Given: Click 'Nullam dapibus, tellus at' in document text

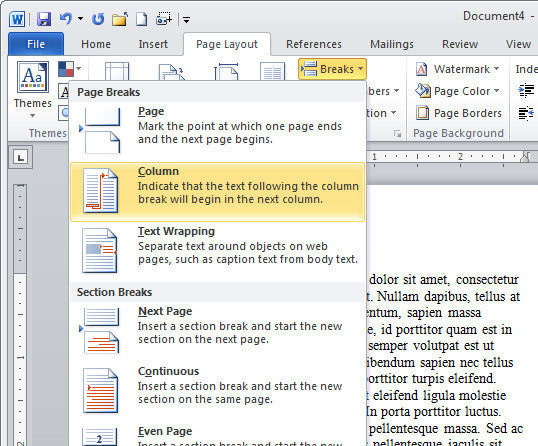Looking at the screenshot, I should point(448,296).
